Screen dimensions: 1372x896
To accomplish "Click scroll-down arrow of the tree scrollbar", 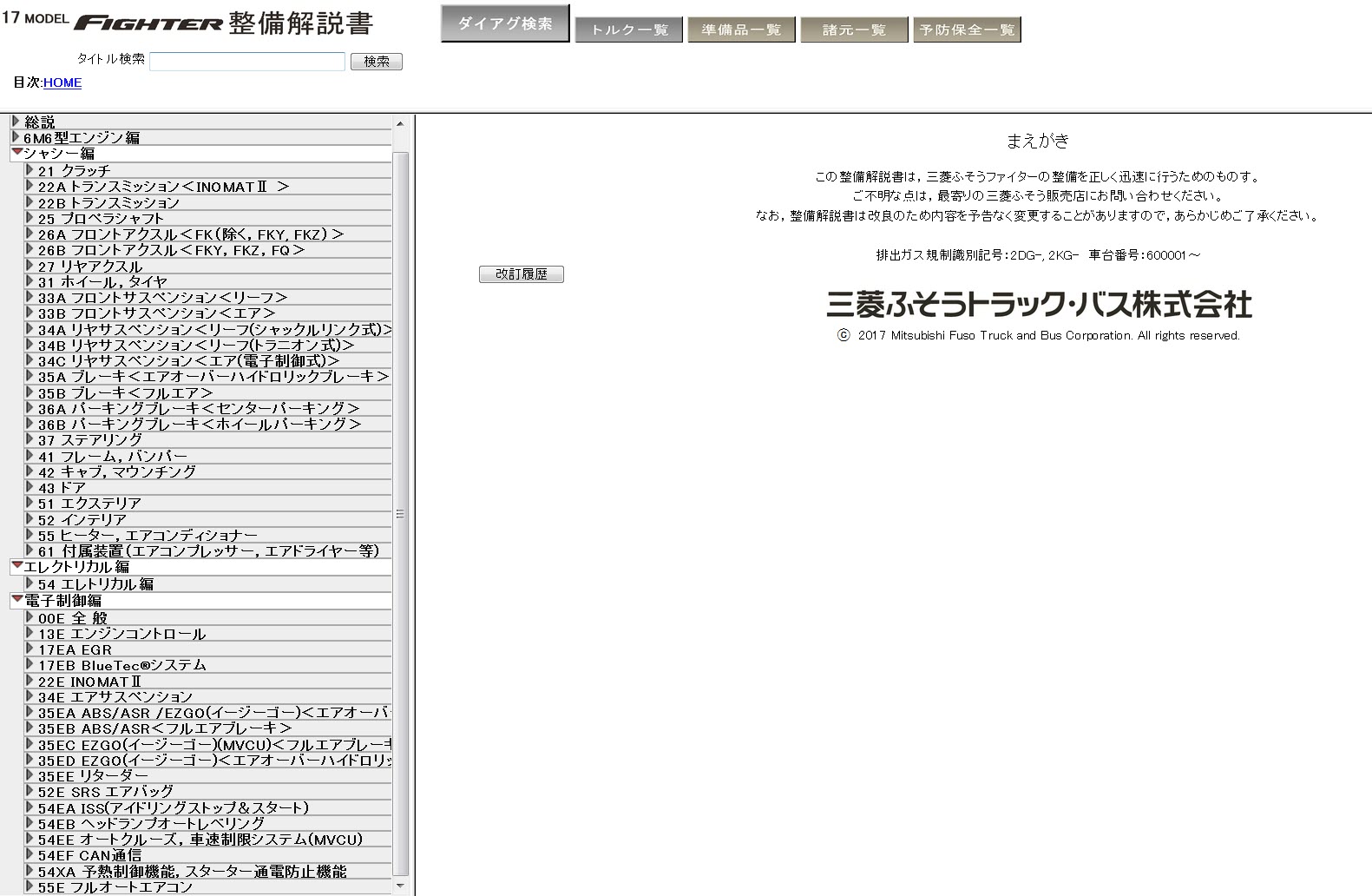I will point(400,886).
